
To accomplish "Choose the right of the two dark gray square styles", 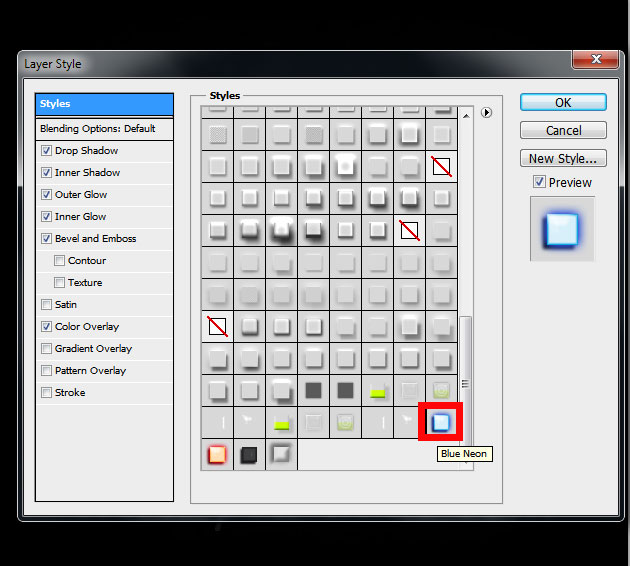I will click(x=346, y=390).
